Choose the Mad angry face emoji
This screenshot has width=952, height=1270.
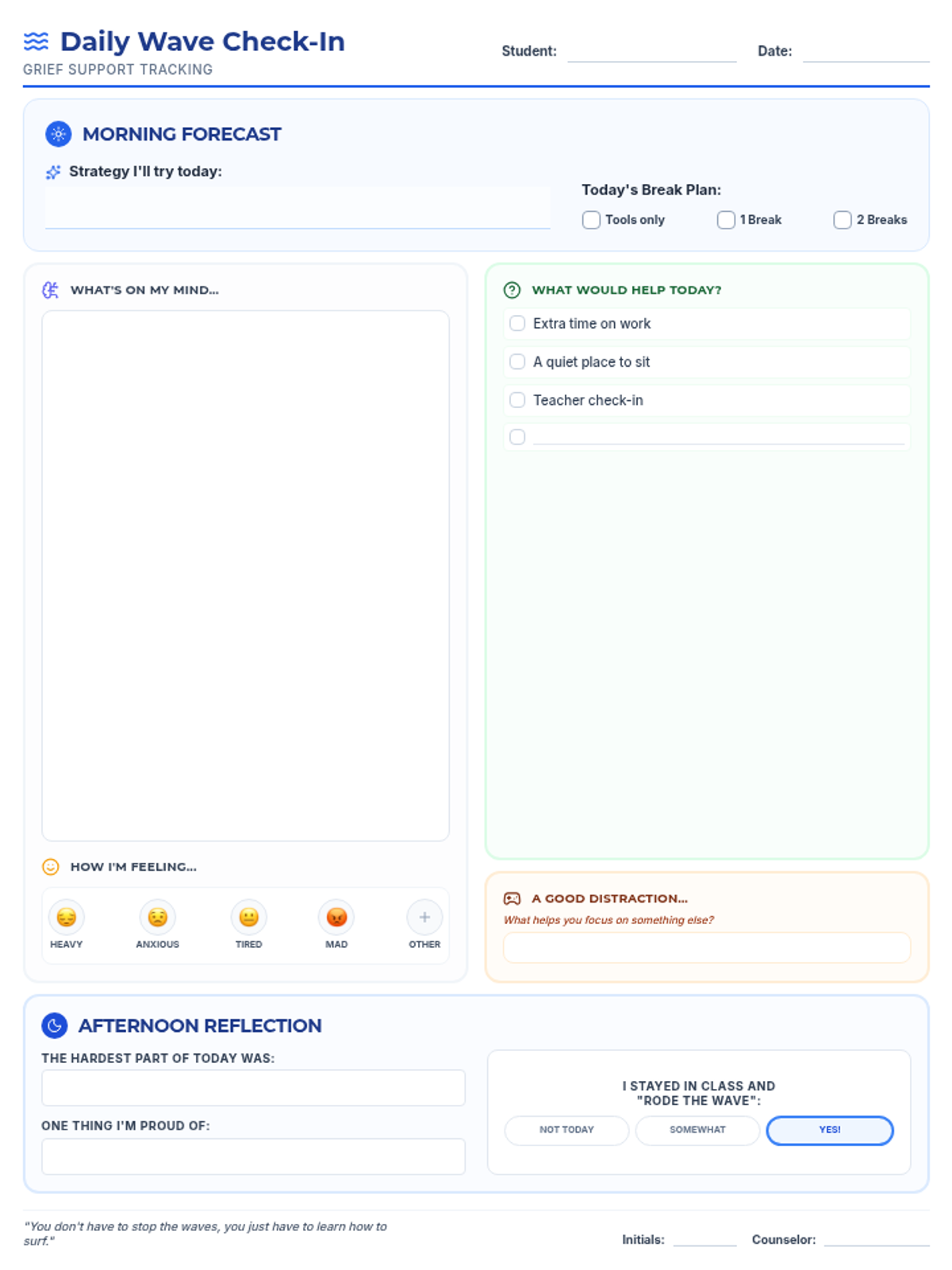point(336,918)
